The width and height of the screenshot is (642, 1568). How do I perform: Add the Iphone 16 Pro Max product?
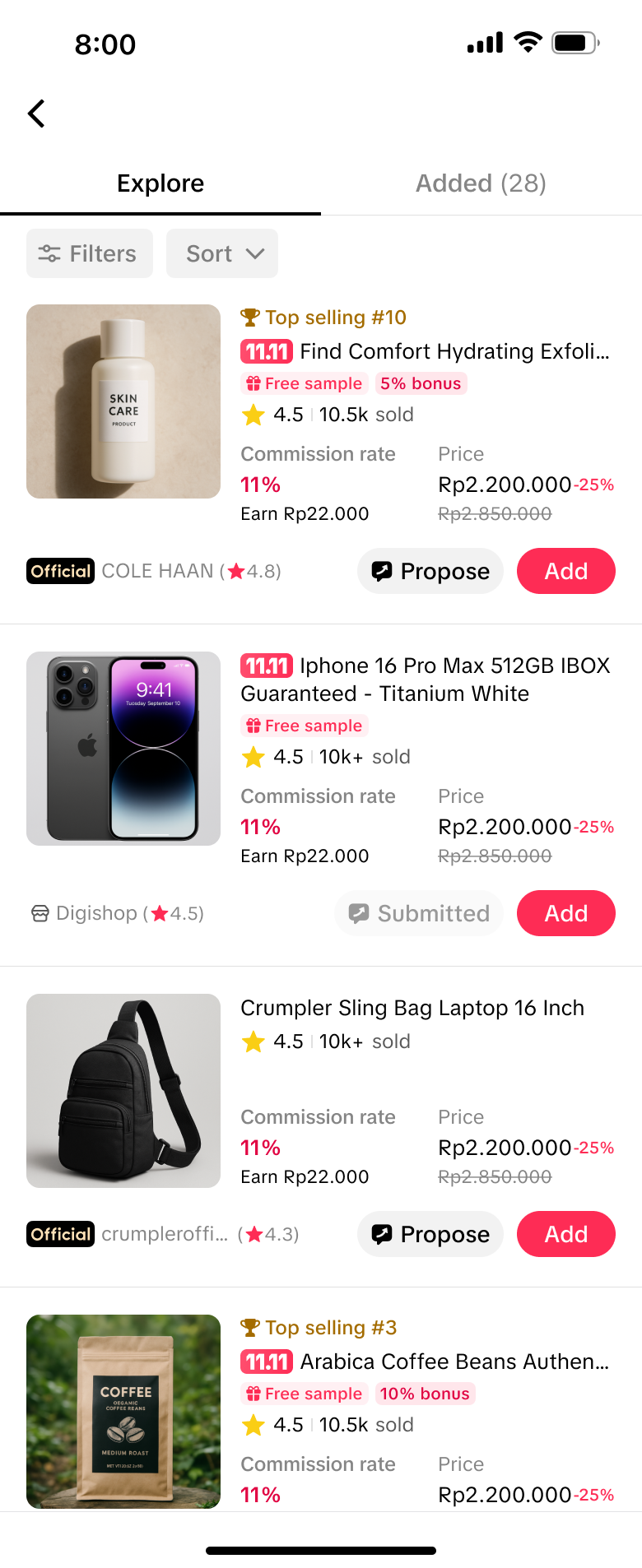tap(565, 913)
